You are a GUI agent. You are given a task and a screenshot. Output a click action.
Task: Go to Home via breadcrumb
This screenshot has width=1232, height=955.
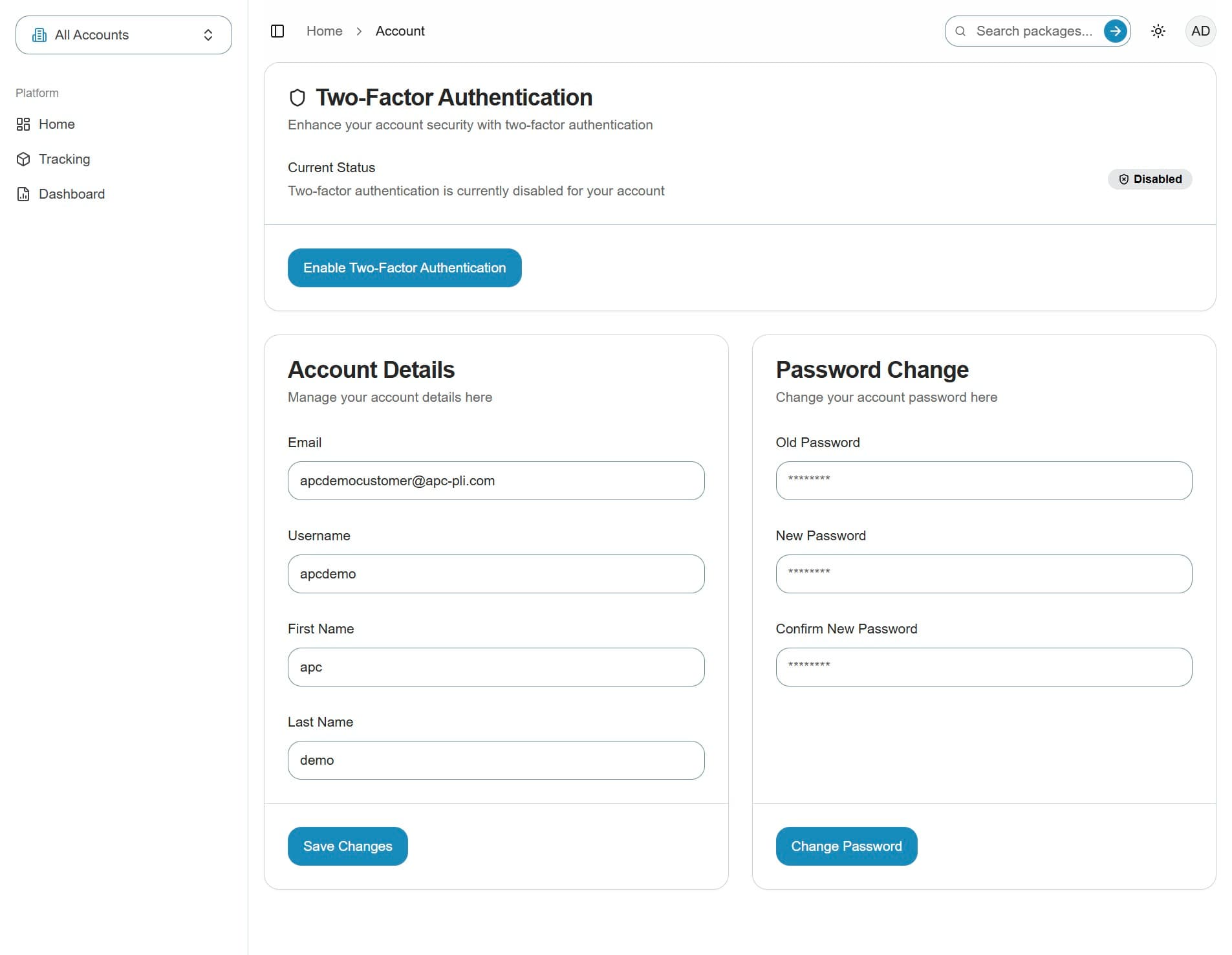click(x=325, y=31)
